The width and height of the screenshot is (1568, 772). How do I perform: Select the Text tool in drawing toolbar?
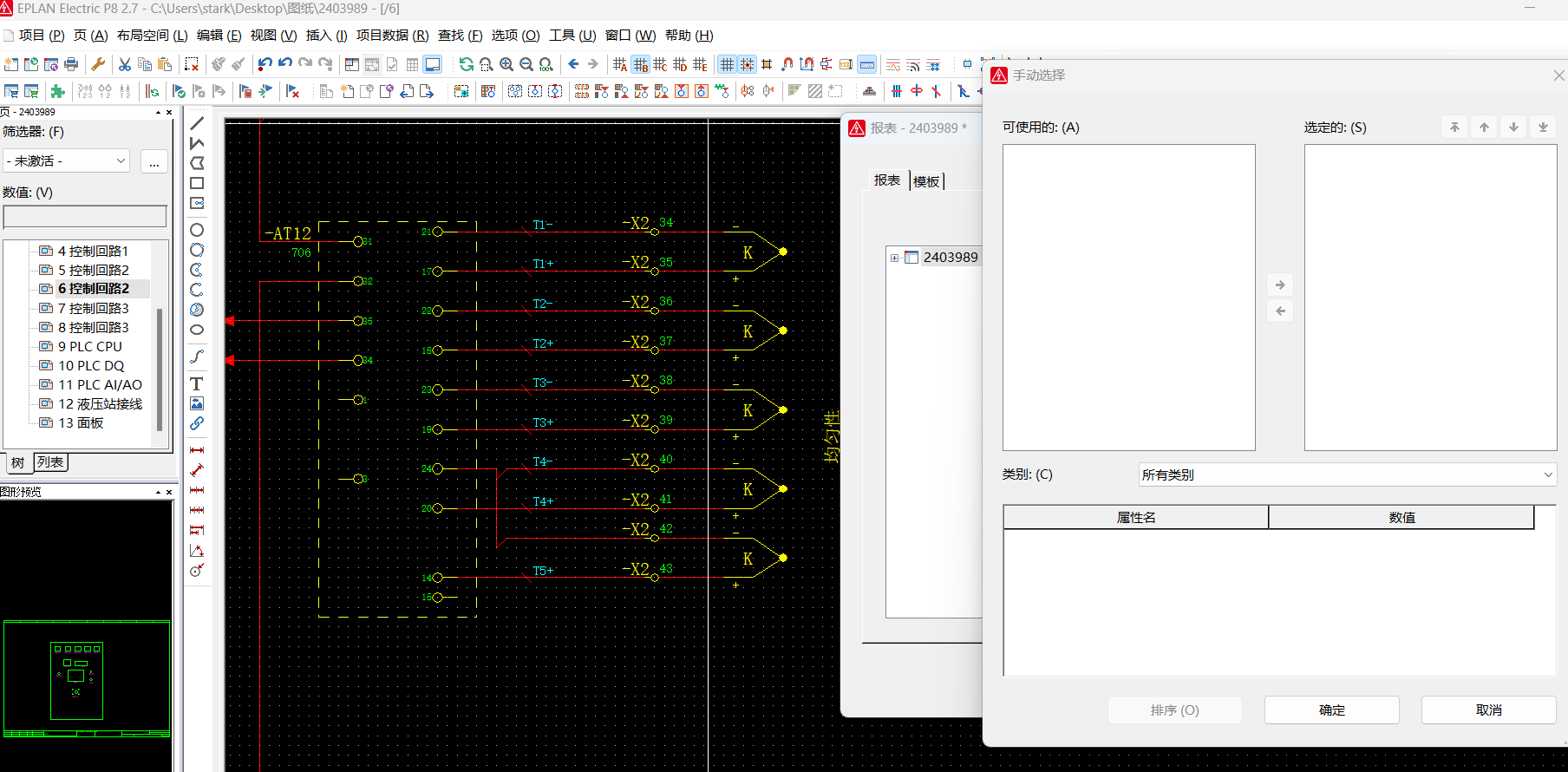coord(197,383)
